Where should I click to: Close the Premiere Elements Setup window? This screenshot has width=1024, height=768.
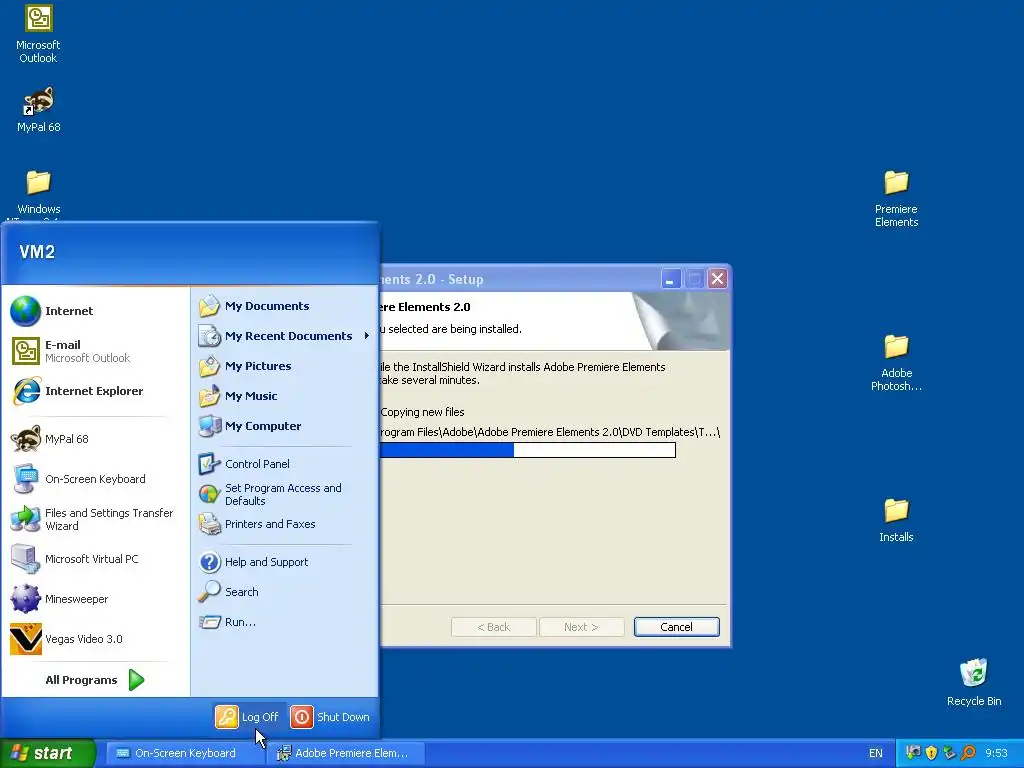(x=718, y=280)
